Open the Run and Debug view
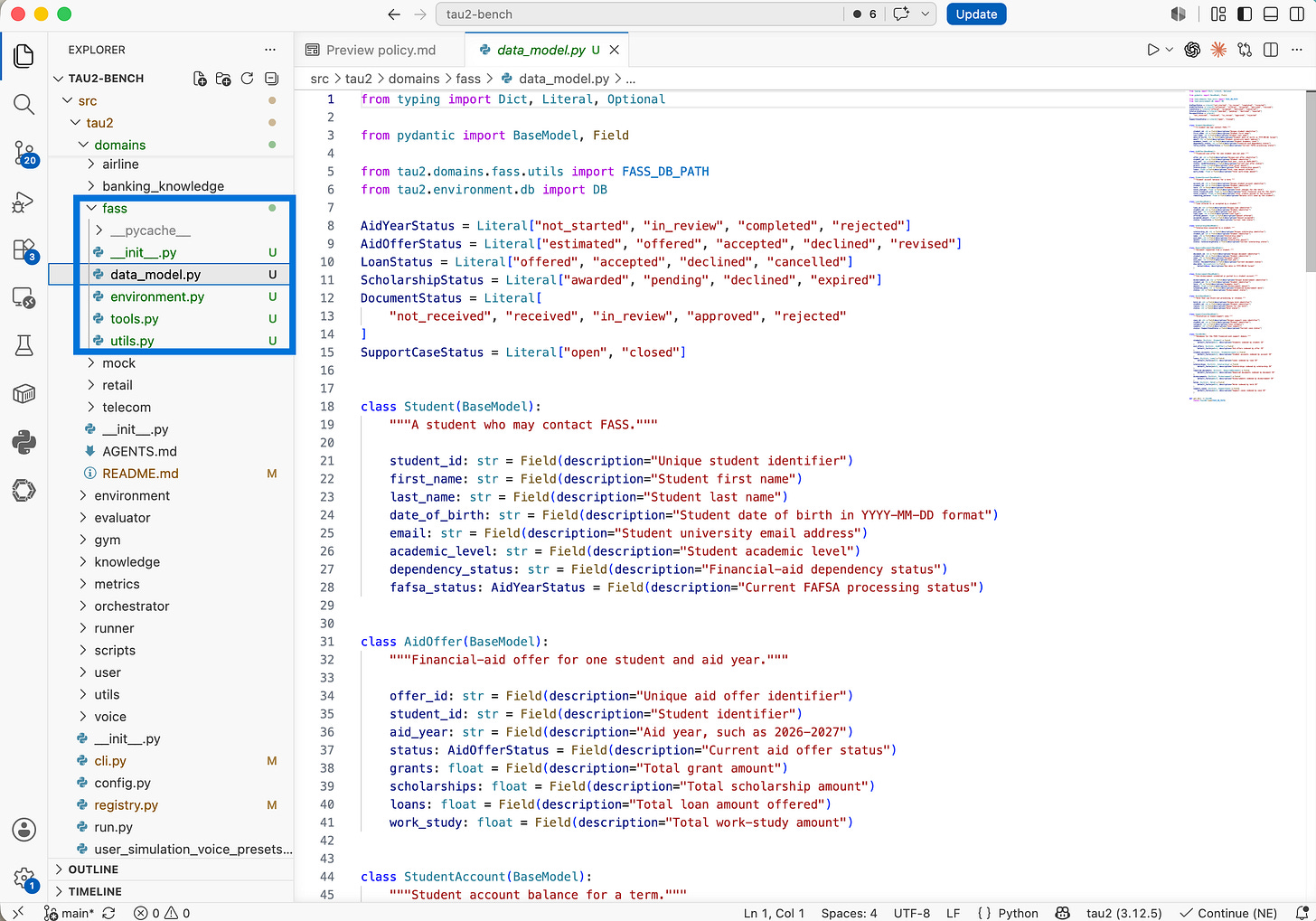Viewport: 1316px width, 921px height. [24, 202]
